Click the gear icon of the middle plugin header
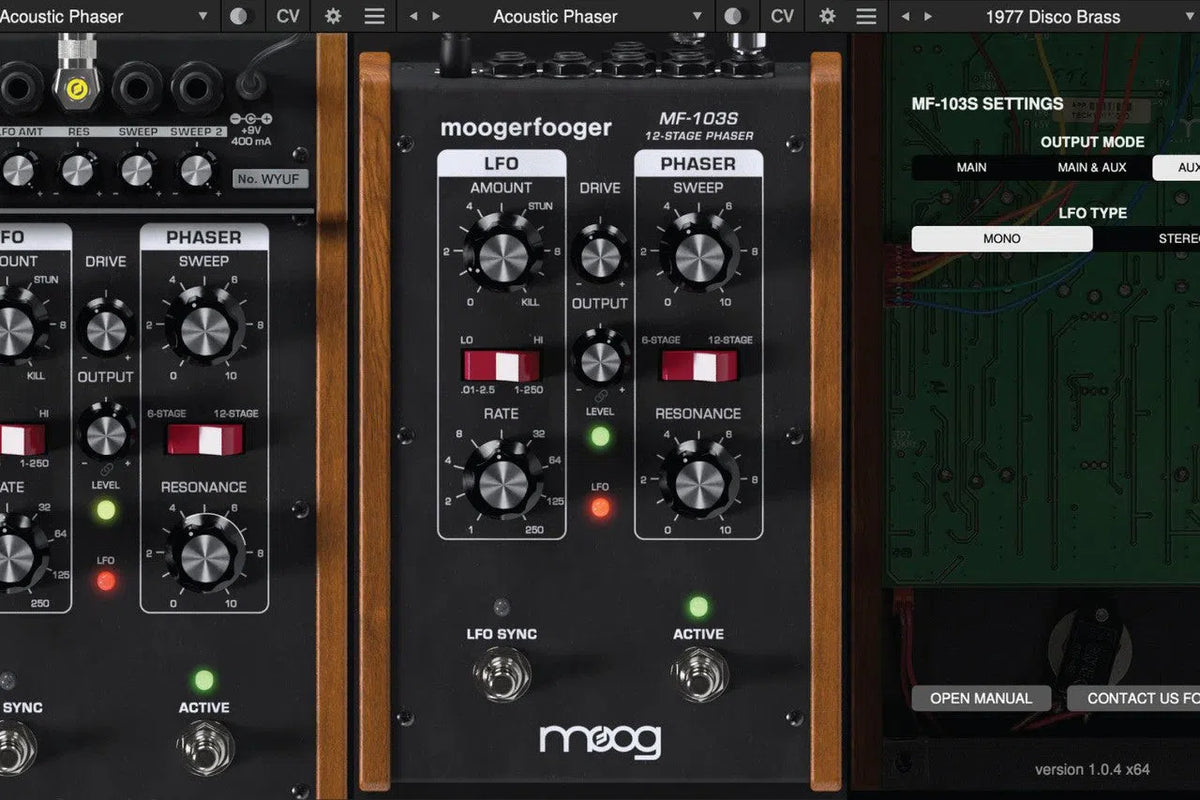 [x=827, y=16]
